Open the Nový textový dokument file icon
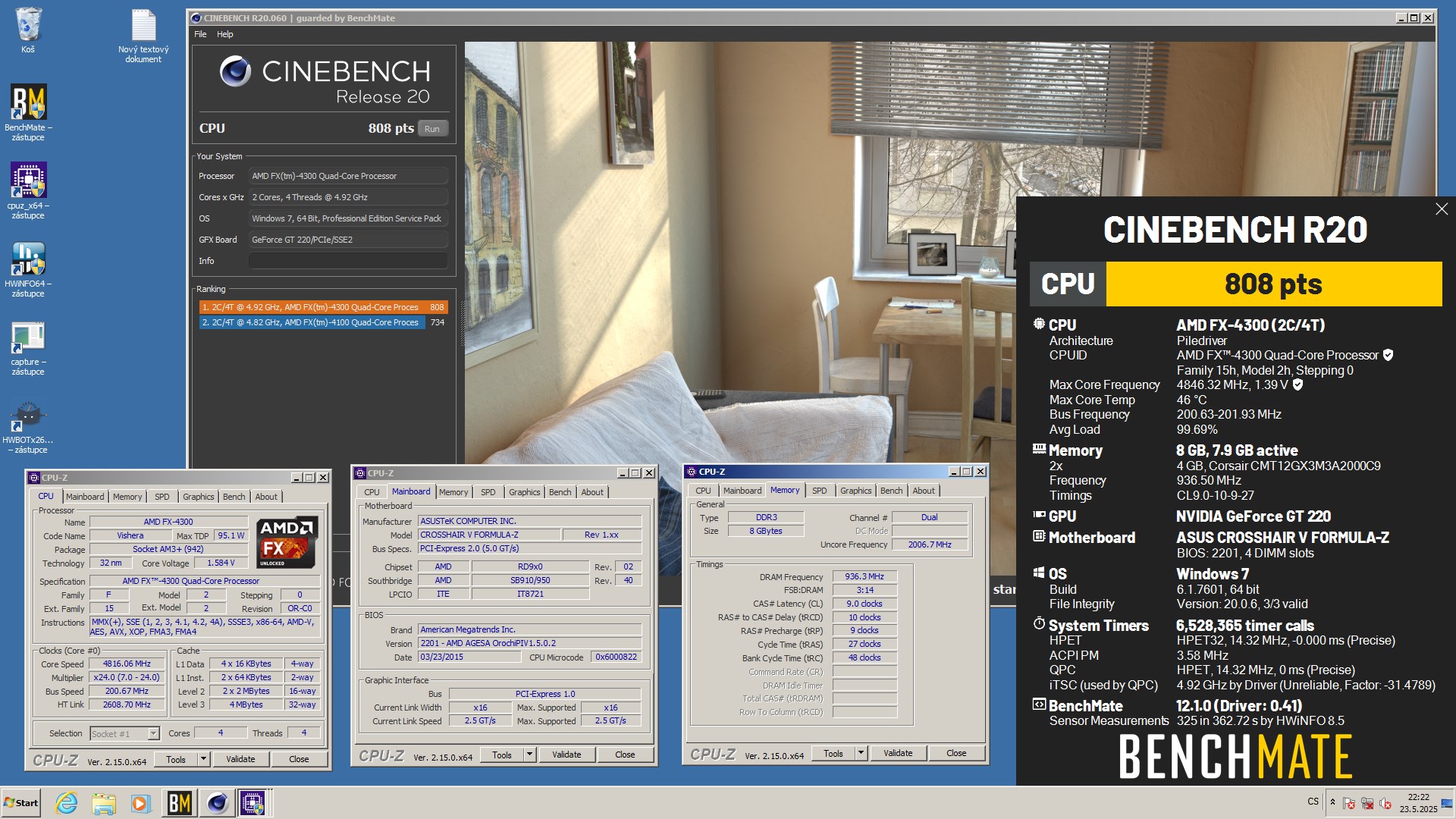The width and height of the screenshot is (1456, 819). coord(143,35)
